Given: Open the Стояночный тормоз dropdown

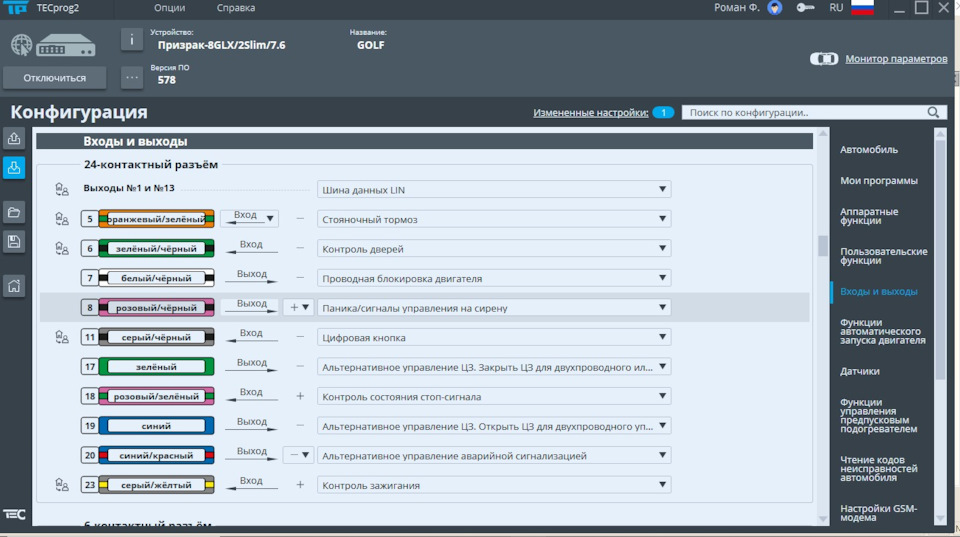Looking at the screenshot, I should tap(493, 219).
